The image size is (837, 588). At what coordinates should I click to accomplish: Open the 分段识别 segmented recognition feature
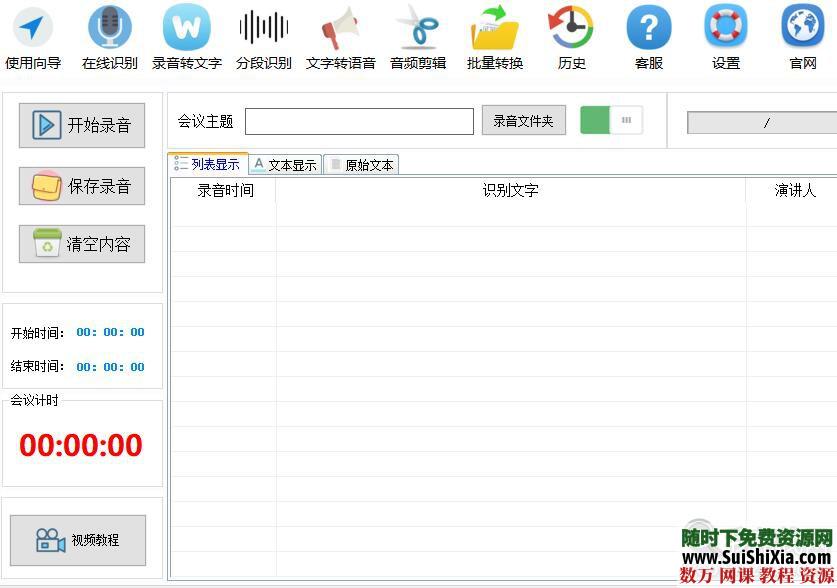click(x=263, y=35)
